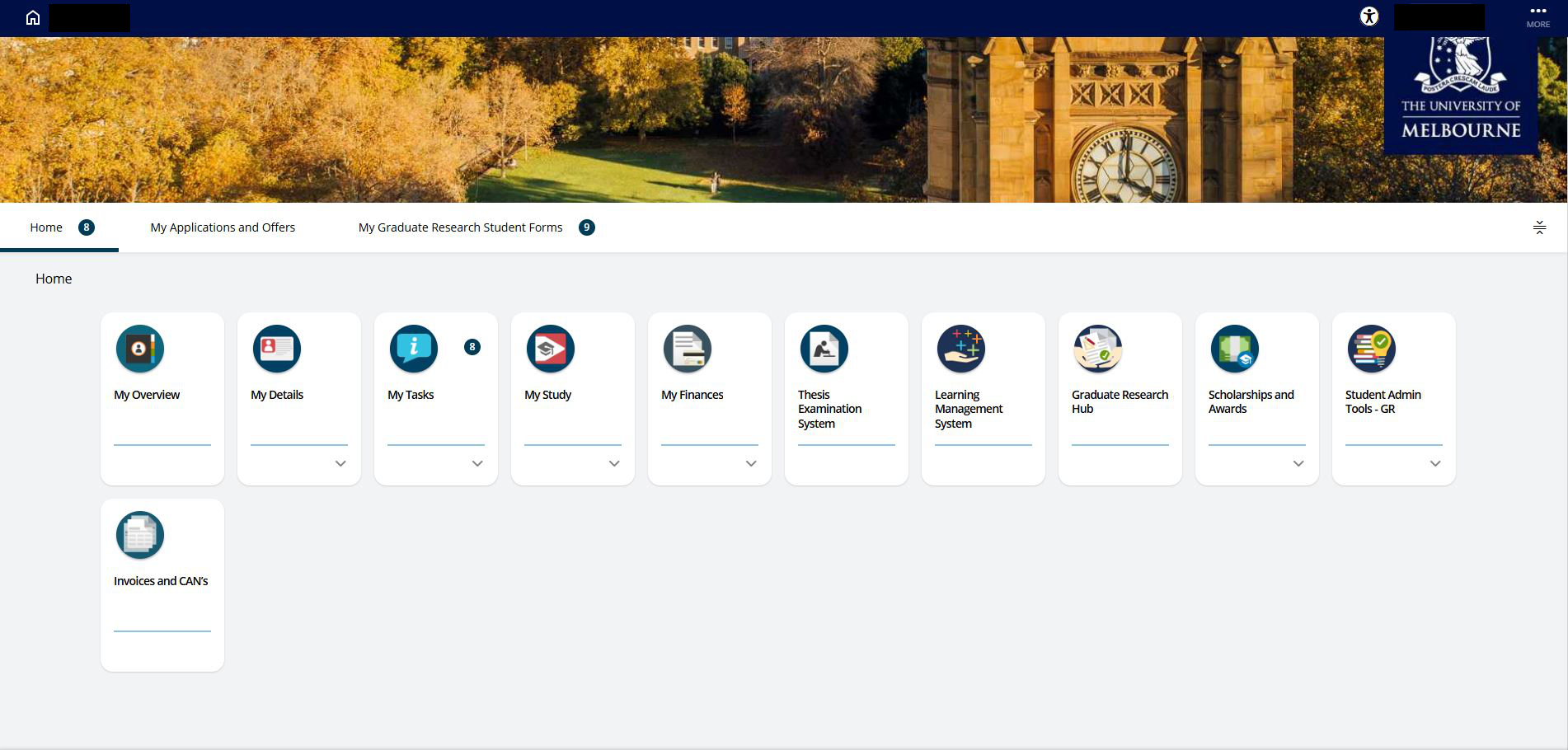The image size is (1568, 750).
Task: Click the notification badge 8 on My Tasks tile
Action: pyautogui.click(x=472, y=347)
